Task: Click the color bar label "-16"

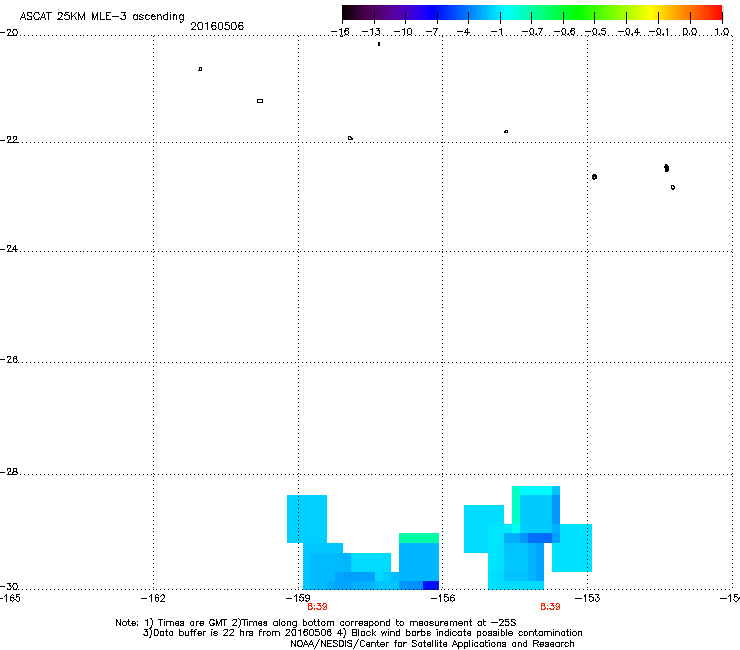Action: pyautogui.click(x=340, y=32)
